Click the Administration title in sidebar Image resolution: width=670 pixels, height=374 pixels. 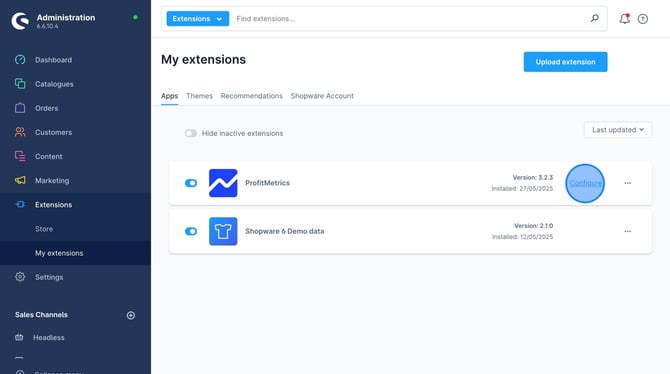[x=66, y=18]
